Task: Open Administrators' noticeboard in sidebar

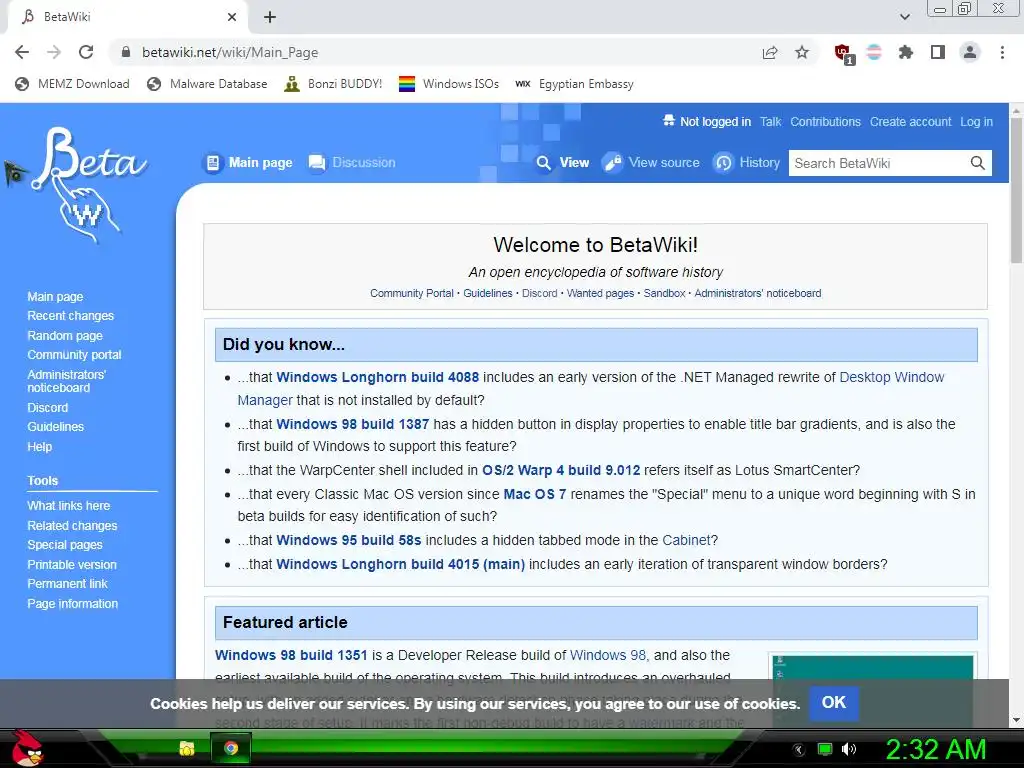Action: coord(67,381)
